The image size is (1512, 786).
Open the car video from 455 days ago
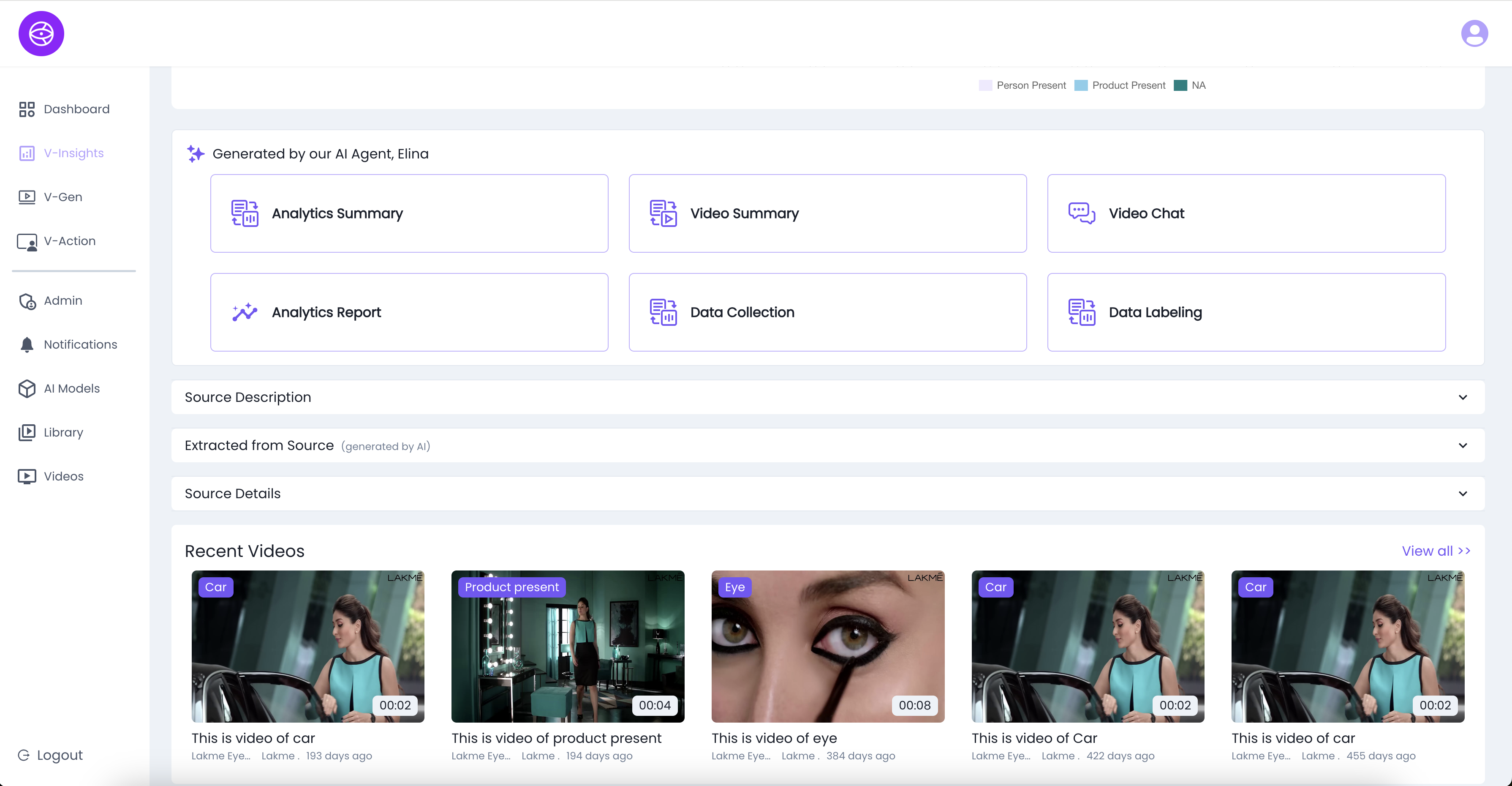(x=1348, y=646)
